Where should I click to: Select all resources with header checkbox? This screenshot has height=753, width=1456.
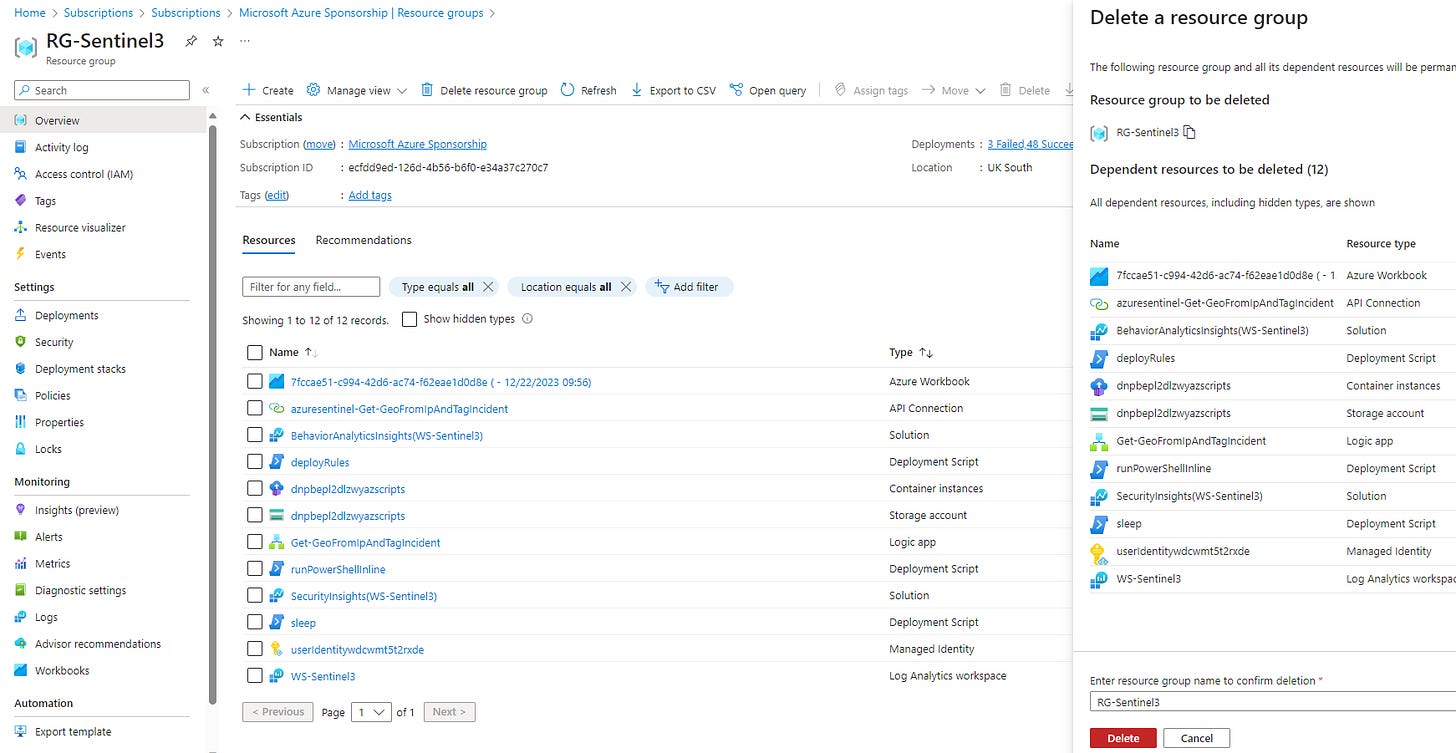pos(254,352)
